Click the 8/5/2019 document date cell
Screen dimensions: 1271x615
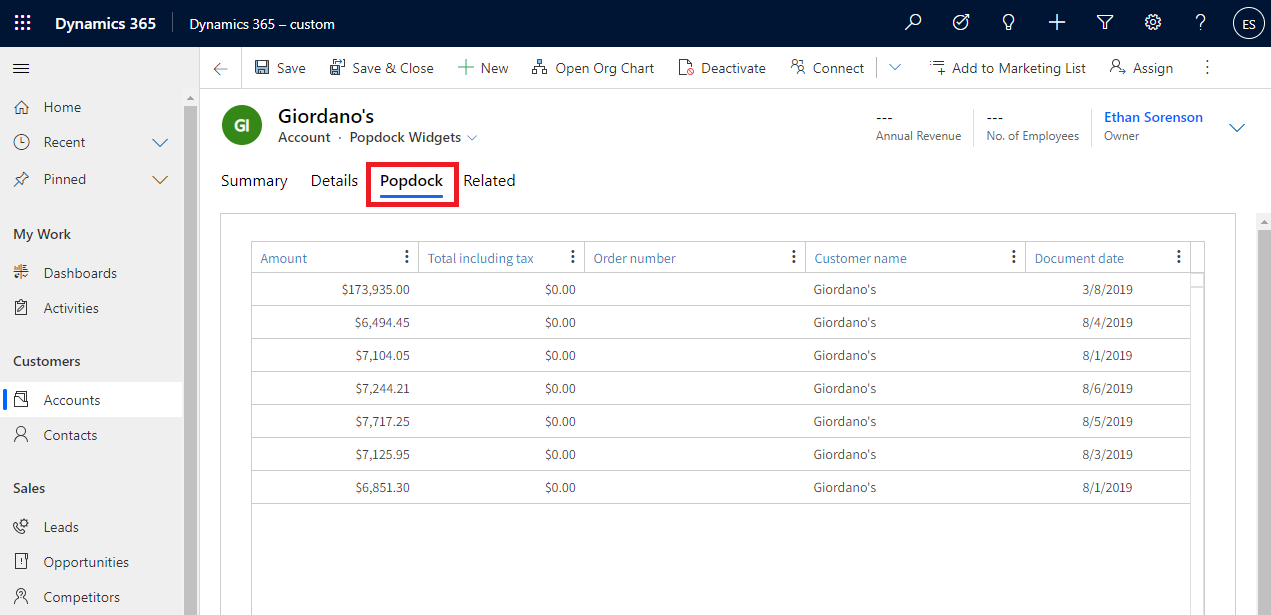coord(1108,422)
